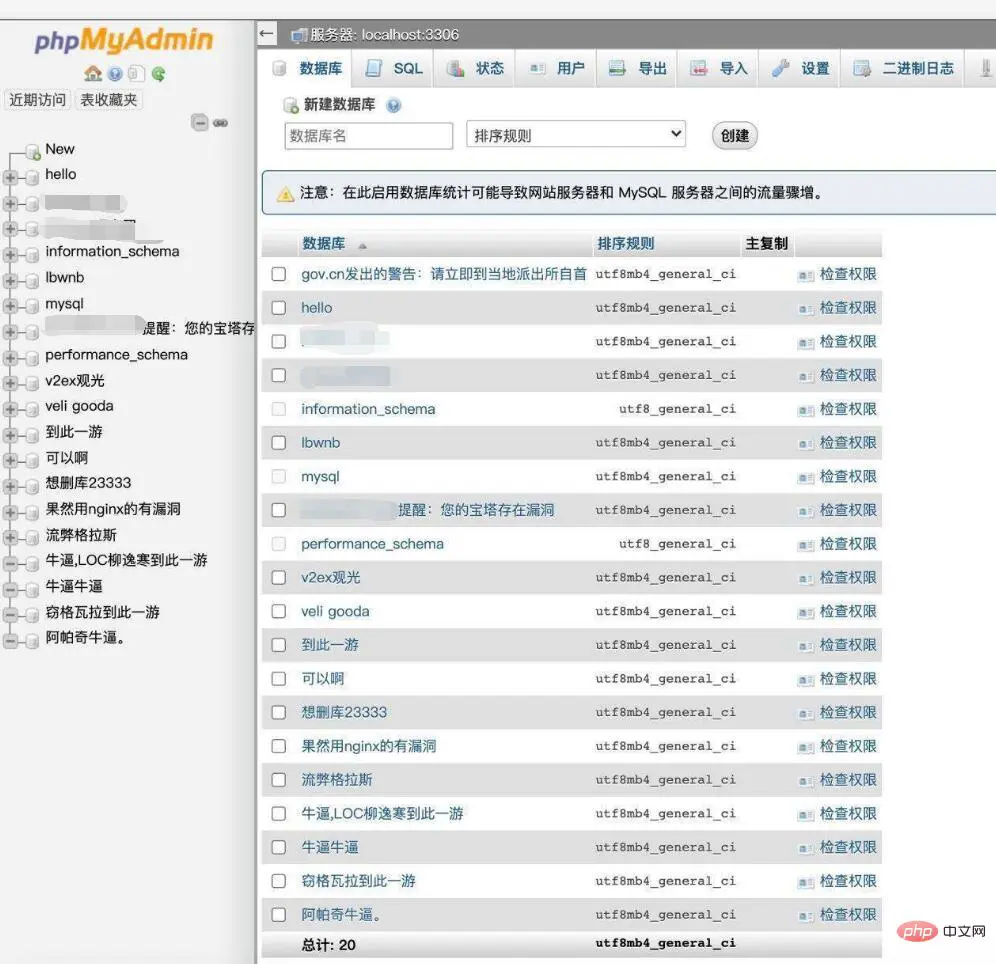Expand the performance_schema tree node
The height and width of the screenshot is (964, 996).
coord(10,358)
